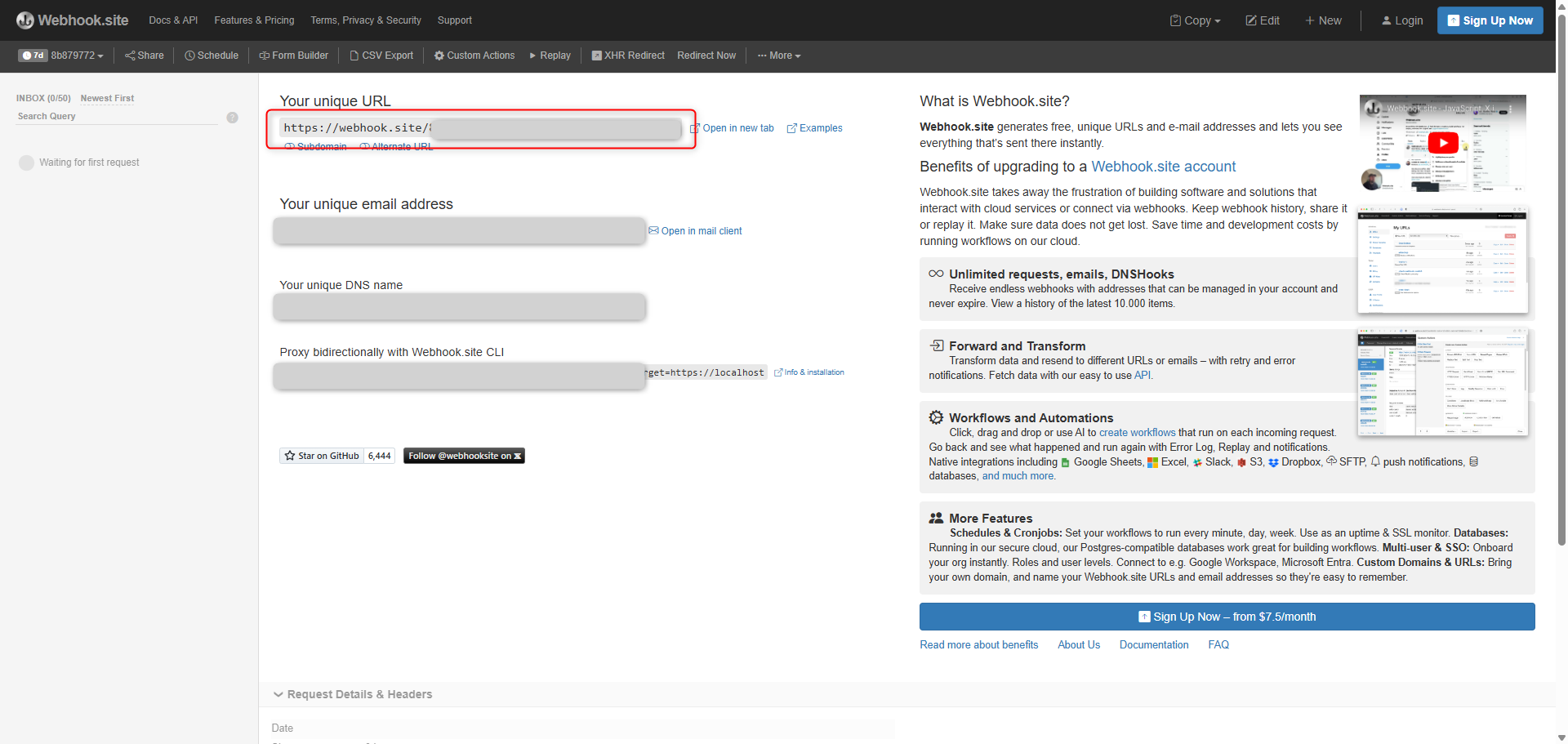1568x744 pixels.
Task: Open the Copy dropdown
Action: (1194, 20)
